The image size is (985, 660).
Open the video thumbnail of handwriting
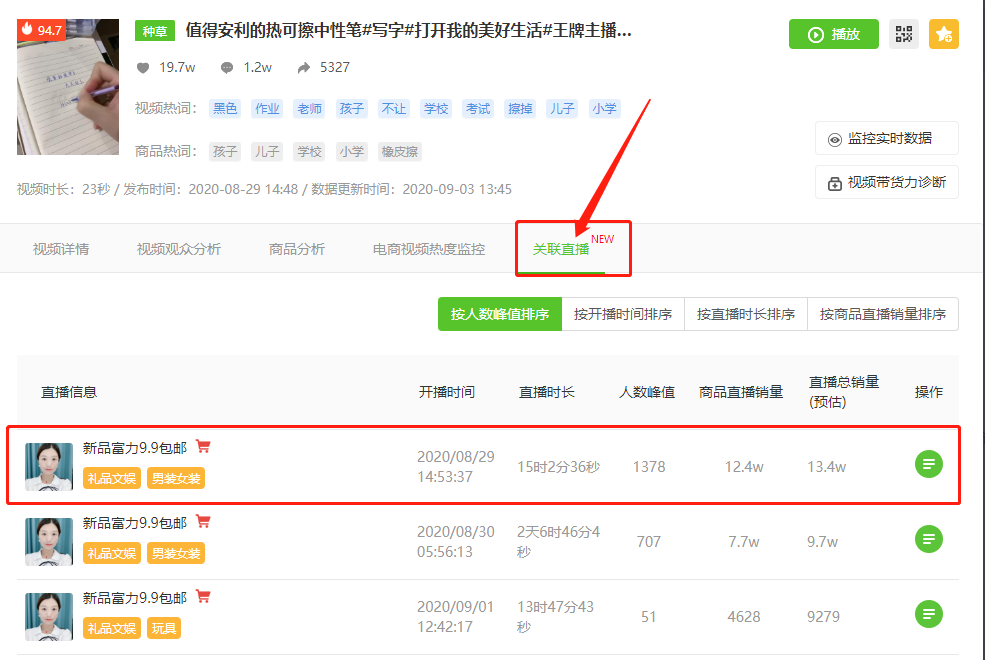coord(68,87)
